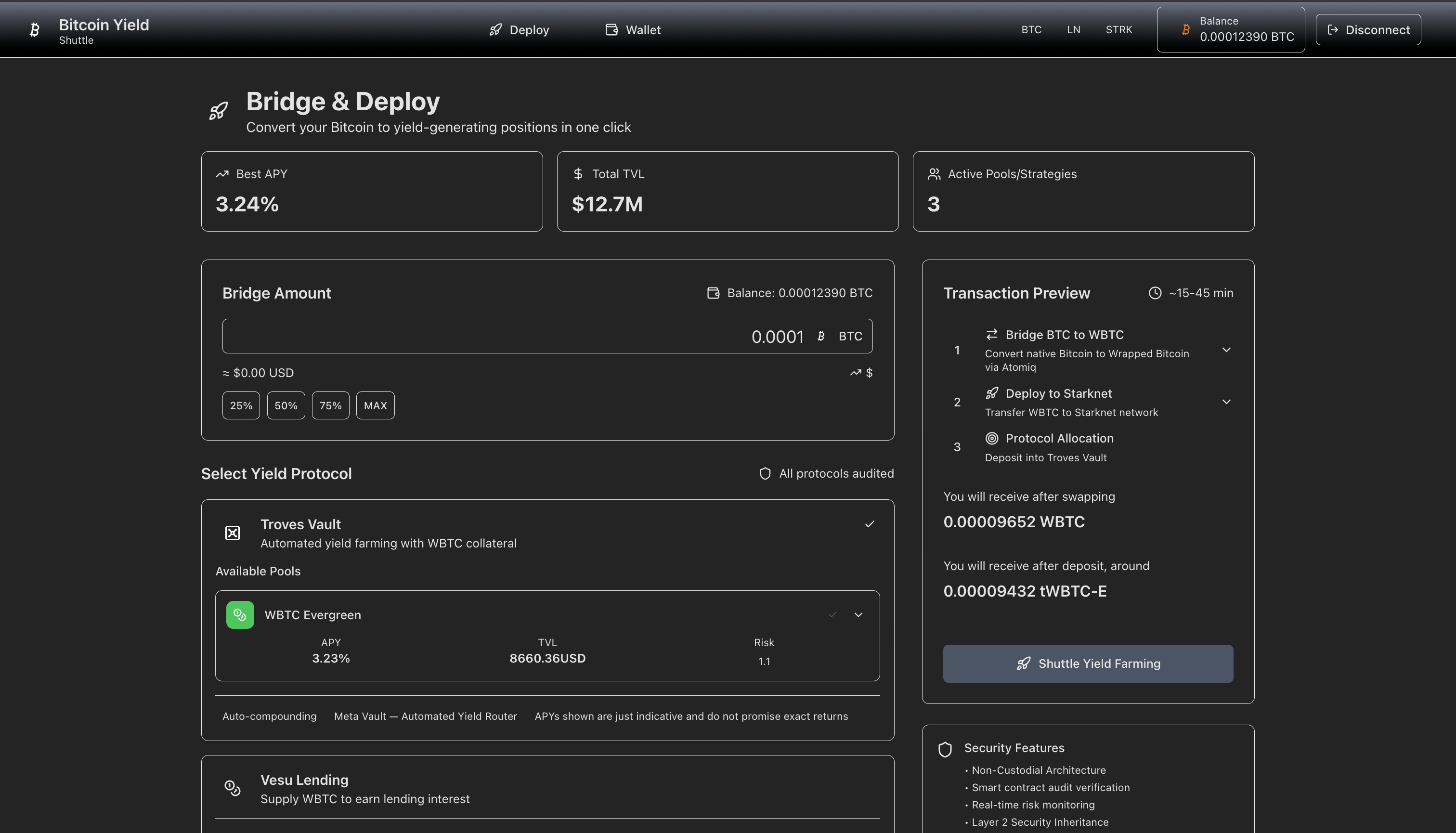
Task: Expand the Bridge BTC to WBTC step
Action: tap(1226, 350)
